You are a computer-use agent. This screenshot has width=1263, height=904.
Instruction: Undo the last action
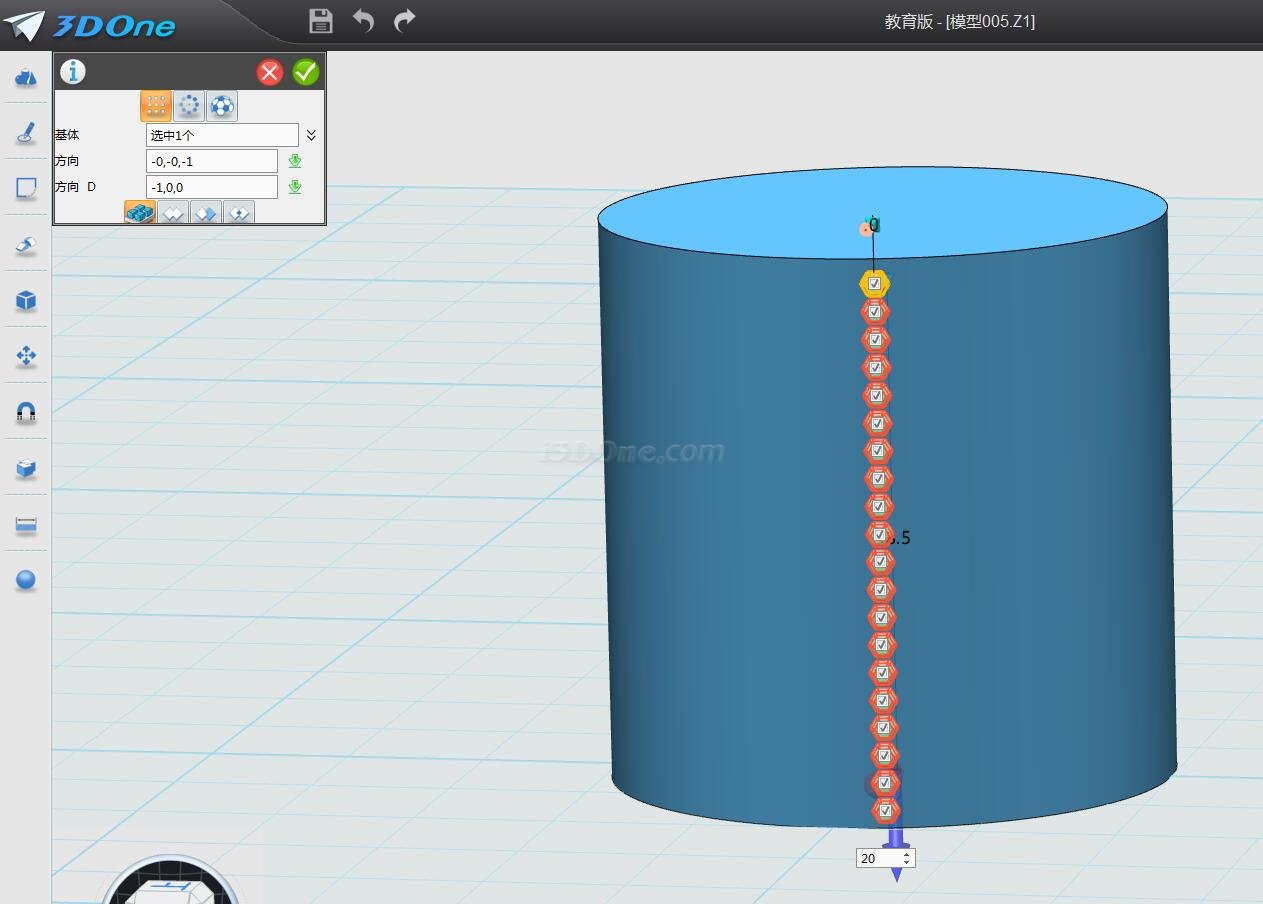point(363,21)
